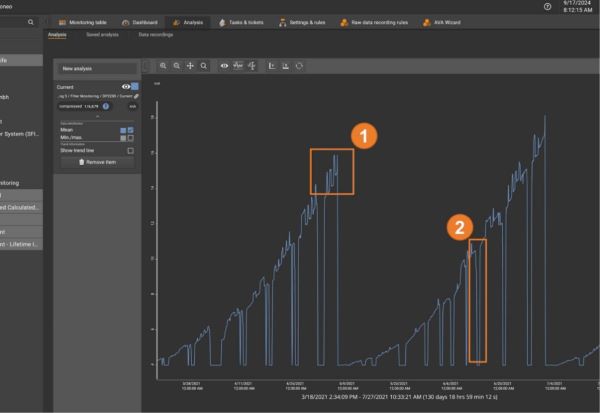Enable the Show trend line checkbox
The height and width of the screenshot is (413, 600).
tap(130, 150)
